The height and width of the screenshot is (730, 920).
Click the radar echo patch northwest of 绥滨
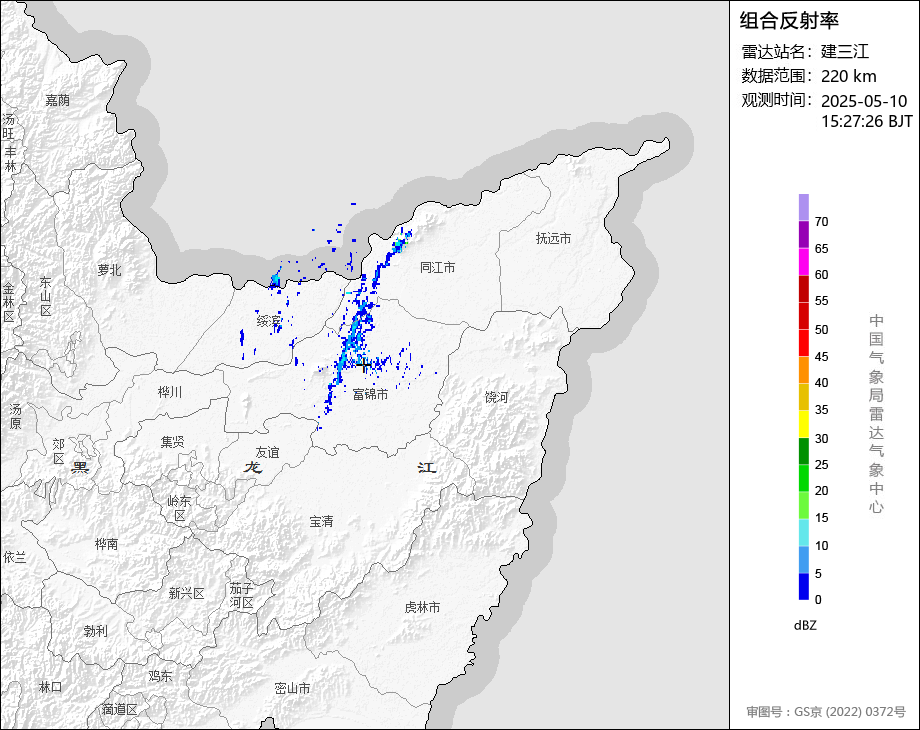click(x=275, y=279)
